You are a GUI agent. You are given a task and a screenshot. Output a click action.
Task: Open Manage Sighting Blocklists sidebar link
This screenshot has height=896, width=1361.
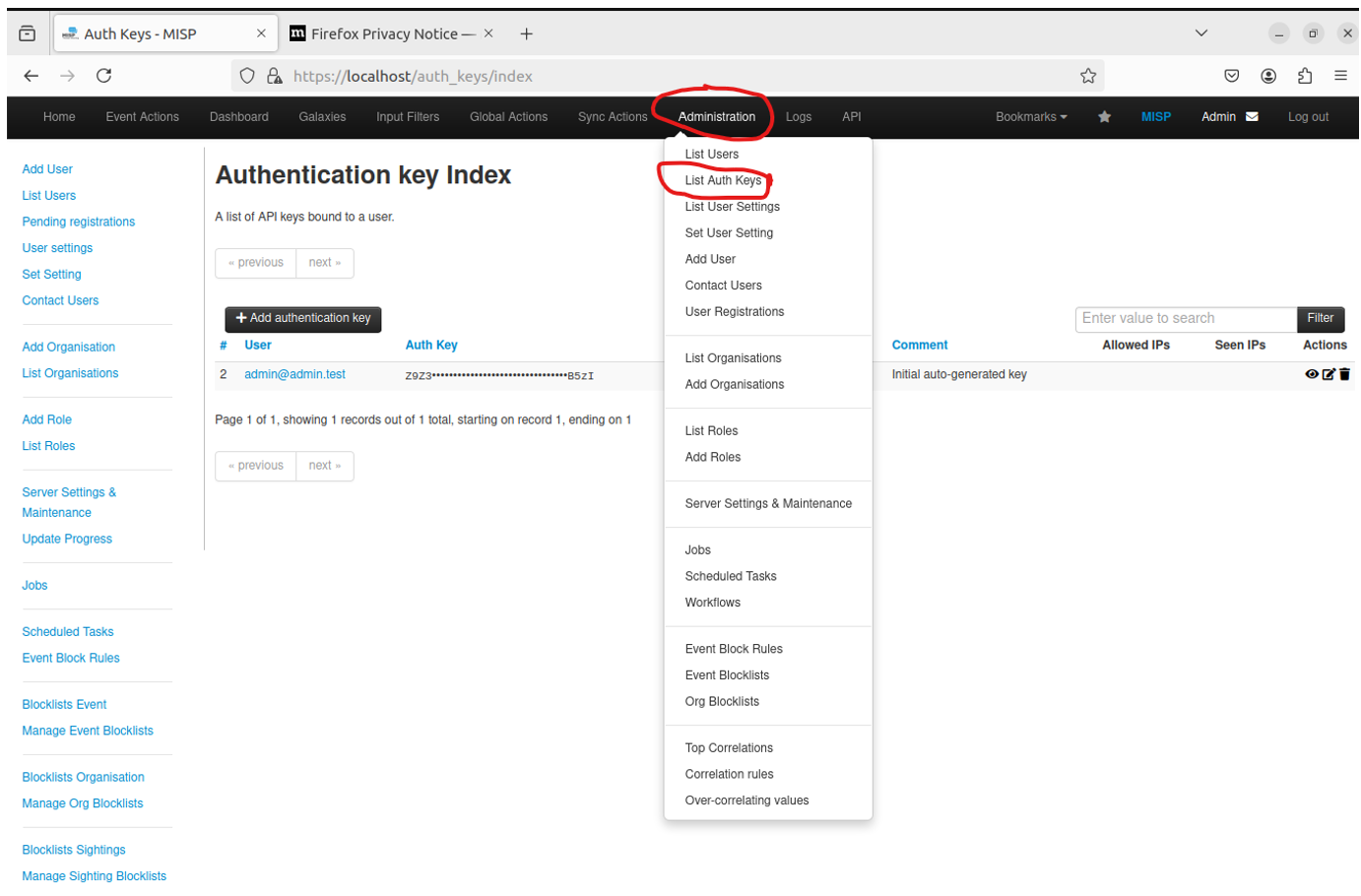(x=95, y=876)
